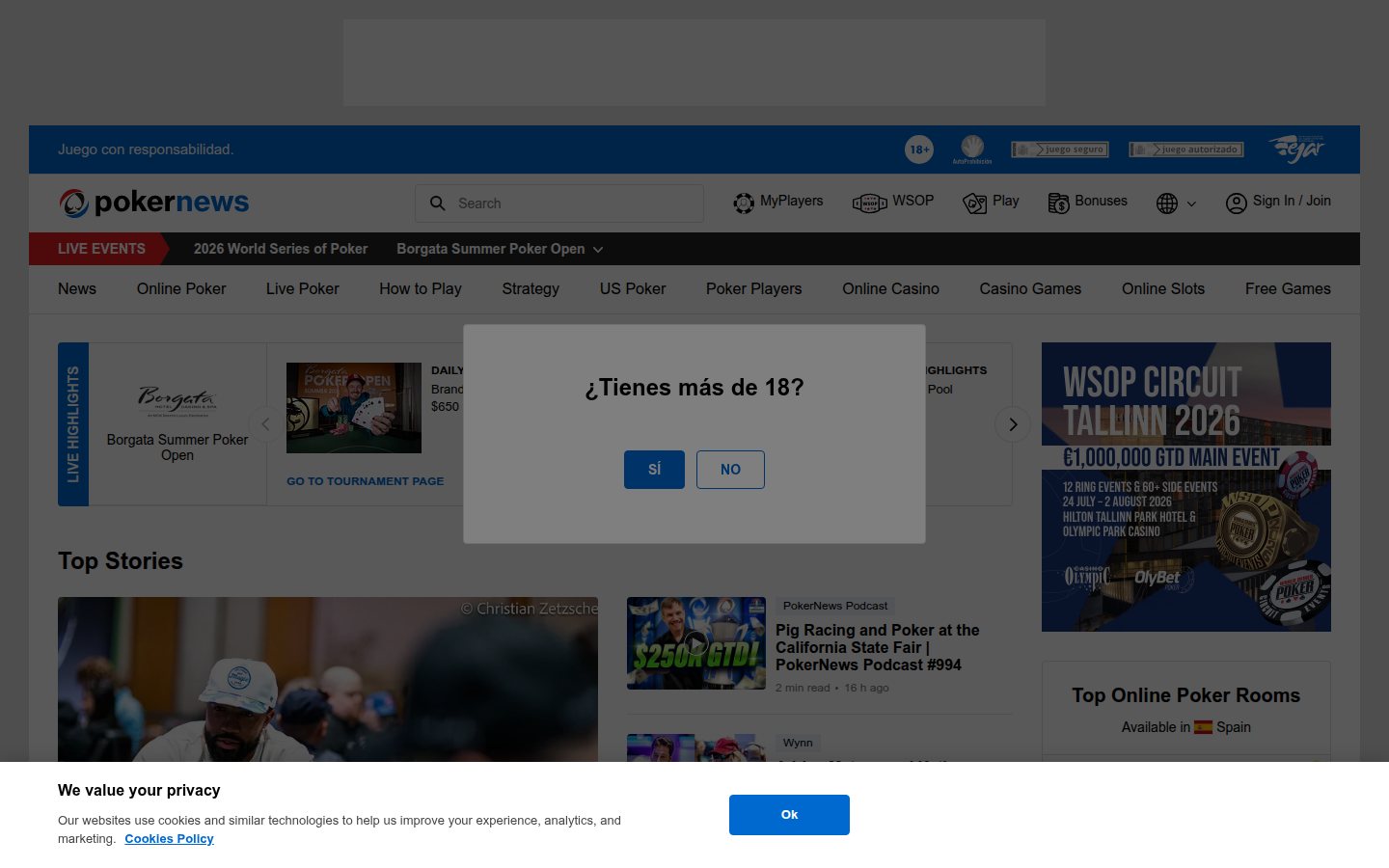Click the Top Stories heading
Image resolution: width=1389 pixels, height=868 pixels.
point(121,561)
